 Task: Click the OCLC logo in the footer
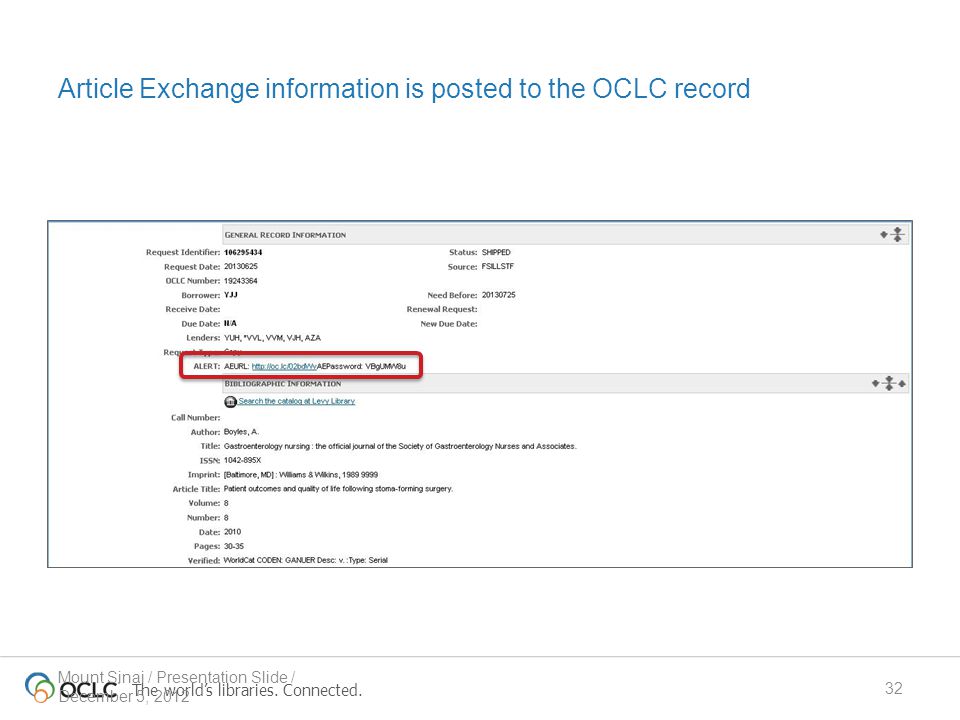71,688
